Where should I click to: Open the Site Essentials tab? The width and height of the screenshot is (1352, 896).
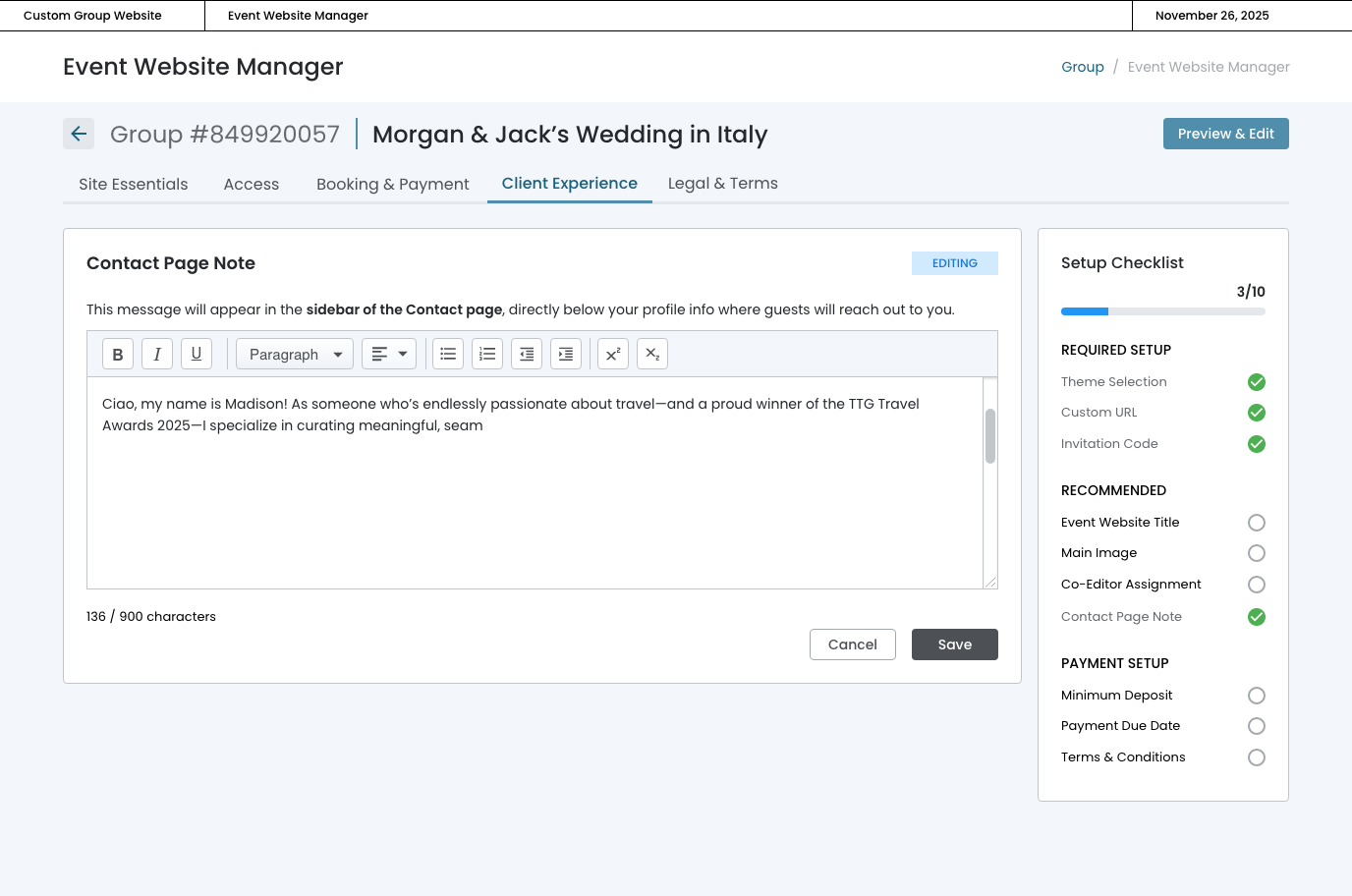pos(134,184)
